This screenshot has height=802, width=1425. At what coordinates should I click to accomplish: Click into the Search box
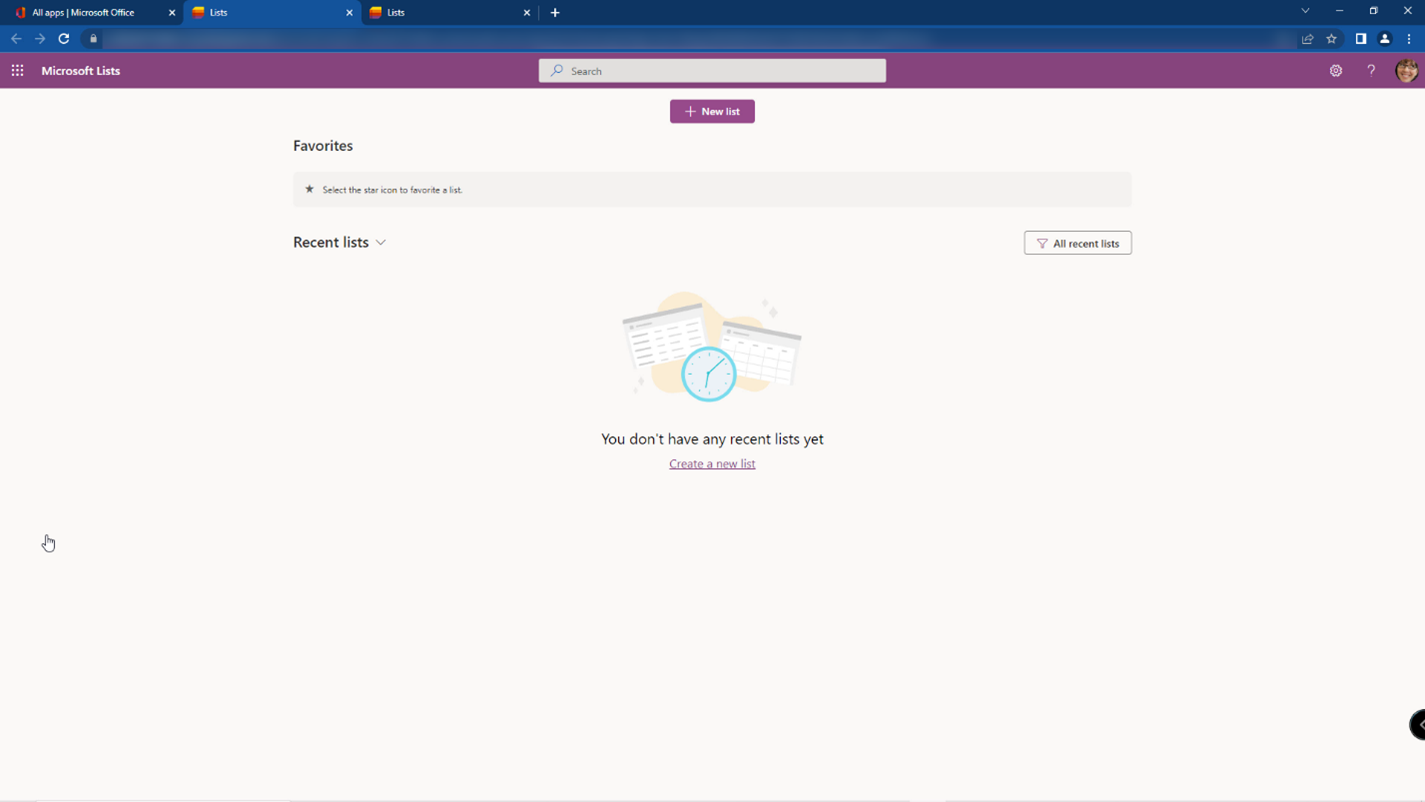tap(712, 71)
